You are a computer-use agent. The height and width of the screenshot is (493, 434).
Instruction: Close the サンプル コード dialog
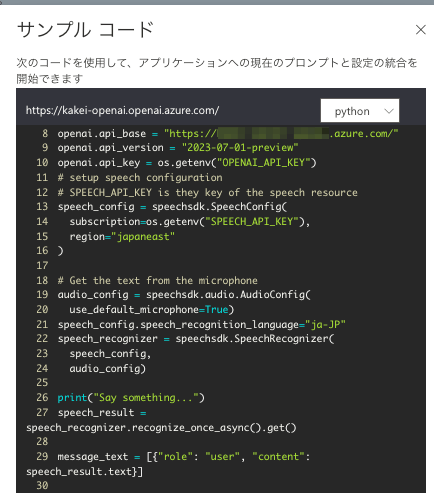[x=420, y=30]
